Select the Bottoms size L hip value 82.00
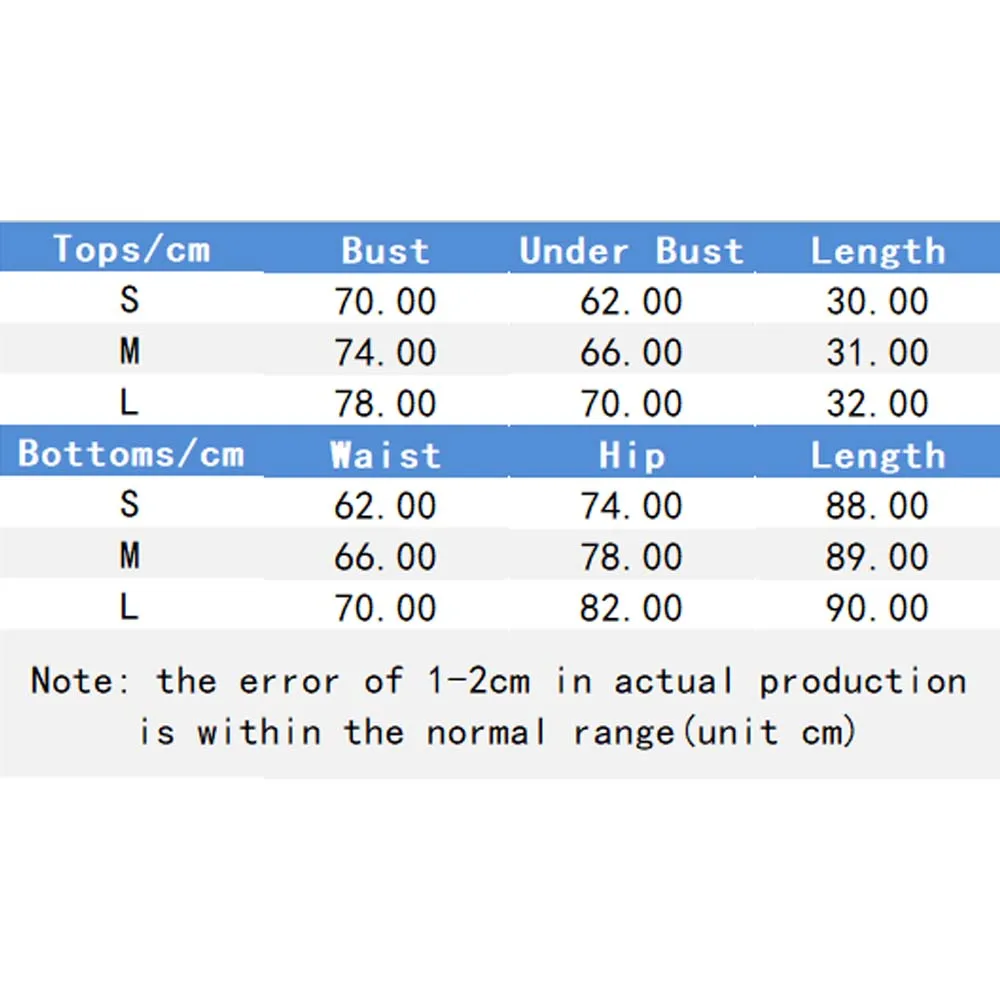This screenshot has height=1000, width=1000. 631,608
